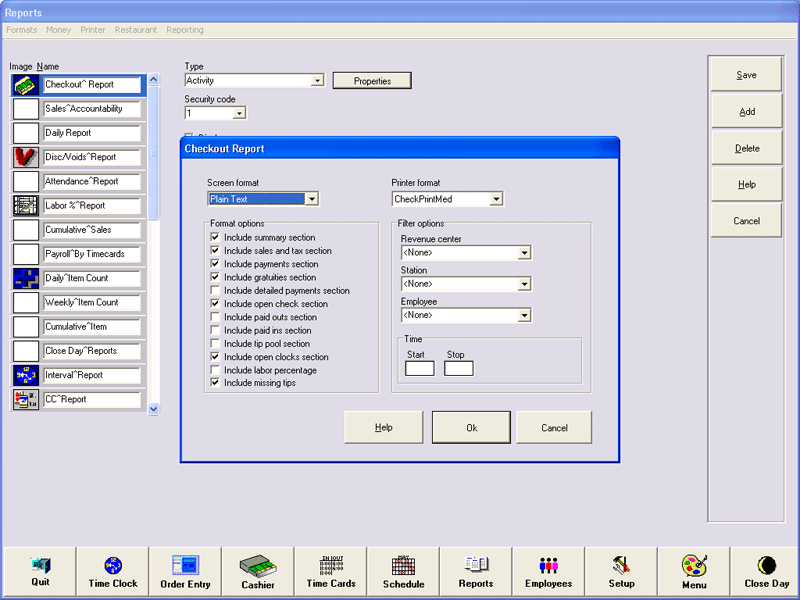Expand the Screen format dropdown
Screen dimensions: 800x600
click(x=312, y=199)
